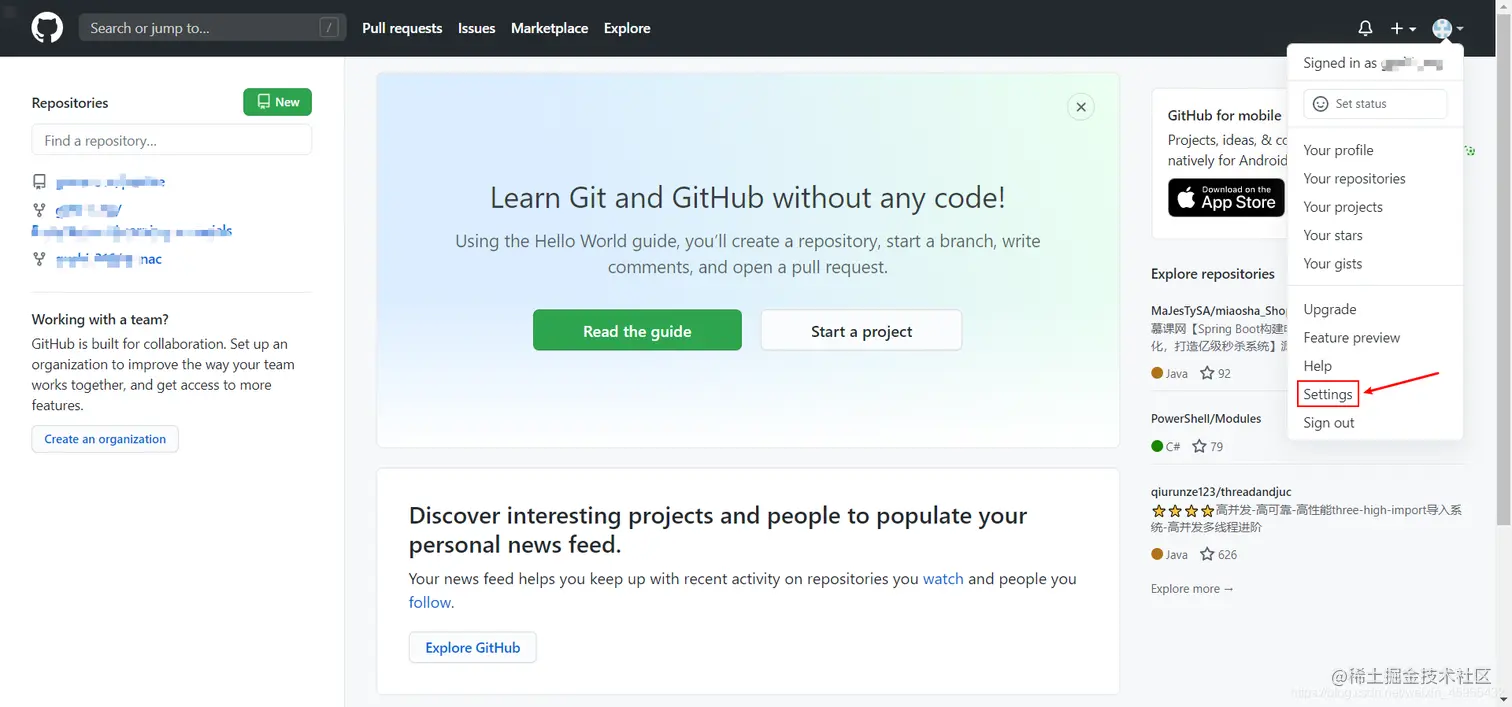
Task: Click the green New repository button
Action: (277, 102)
